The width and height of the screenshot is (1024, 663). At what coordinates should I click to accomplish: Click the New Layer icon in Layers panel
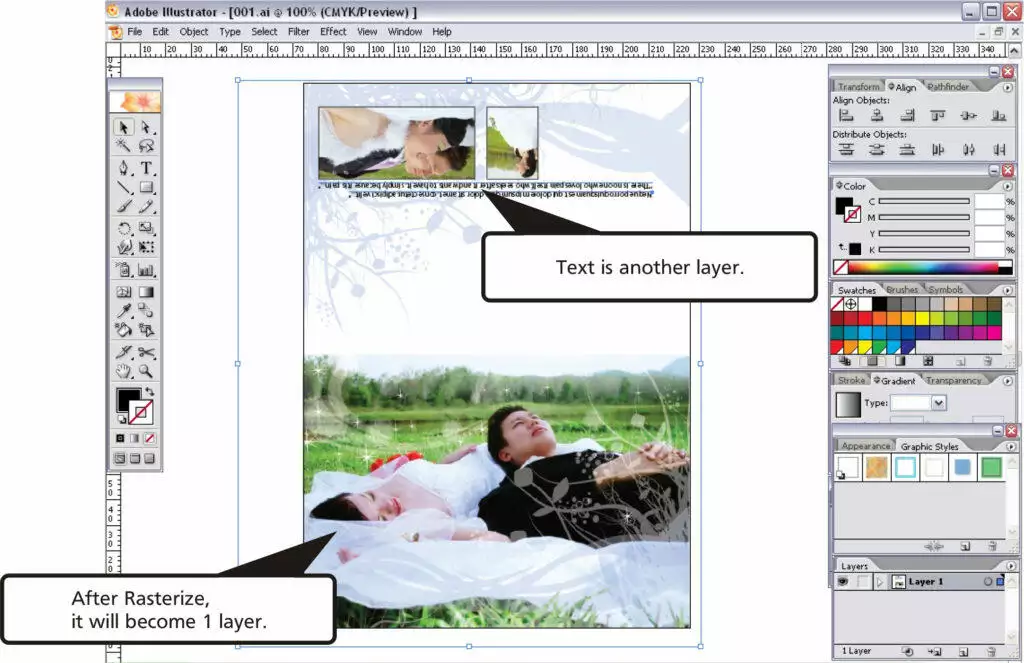click(963, 651)
